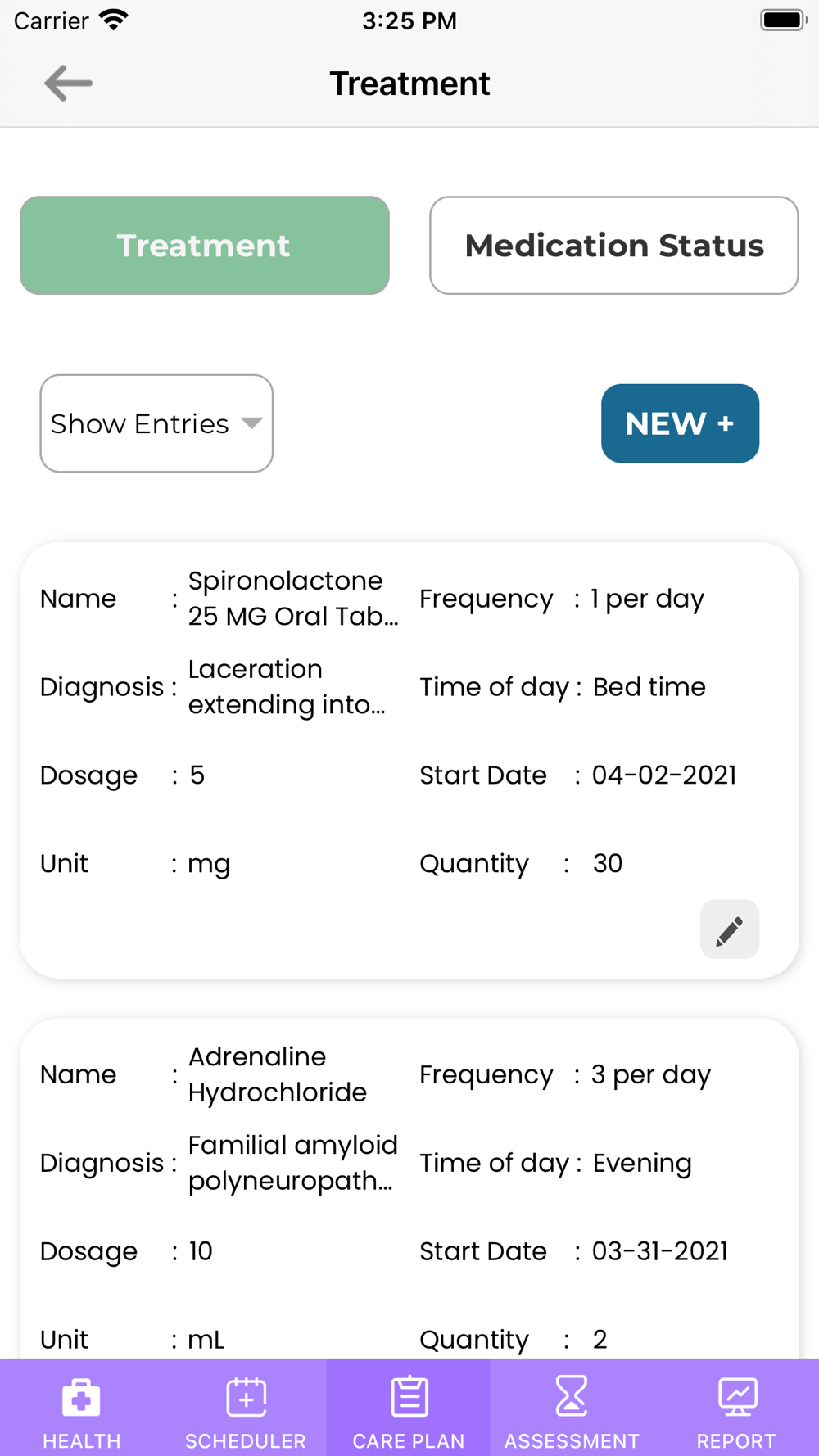Open the Scheduler calendar icon

[246, 1398]
